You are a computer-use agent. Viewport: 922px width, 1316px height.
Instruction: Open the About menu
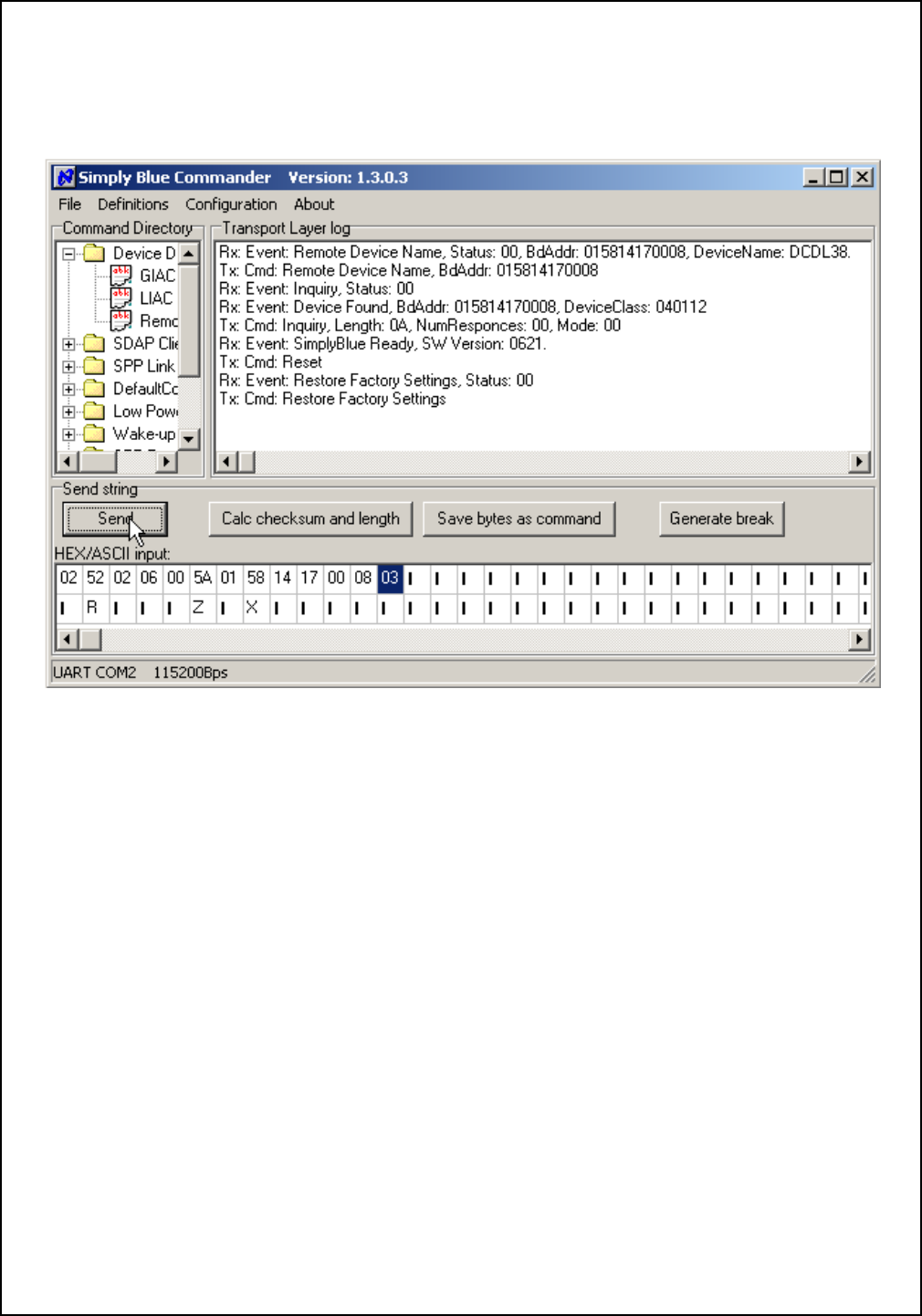tap(314, 204)
